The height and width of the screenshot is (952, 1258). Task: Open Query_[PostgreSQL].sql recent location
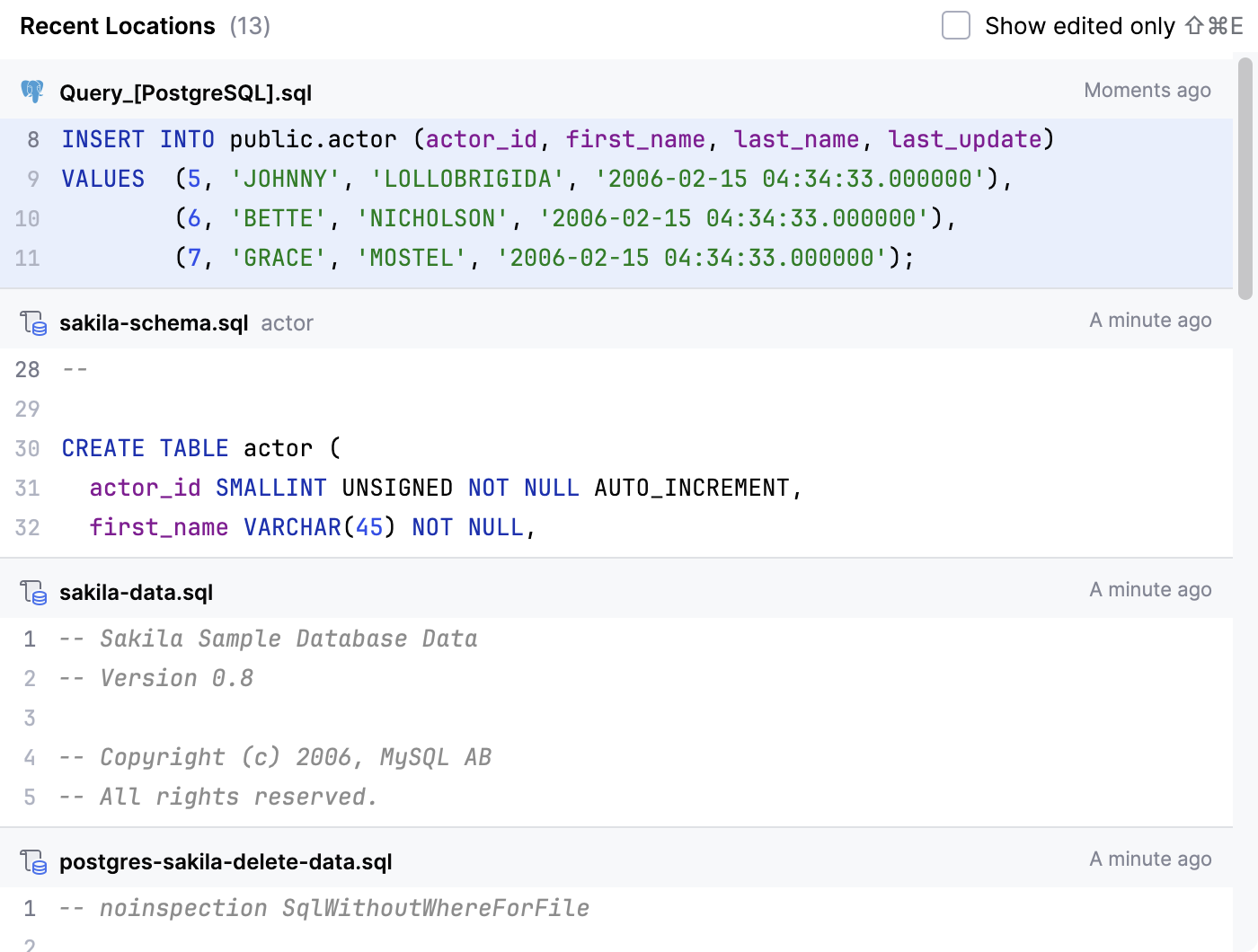185,93
